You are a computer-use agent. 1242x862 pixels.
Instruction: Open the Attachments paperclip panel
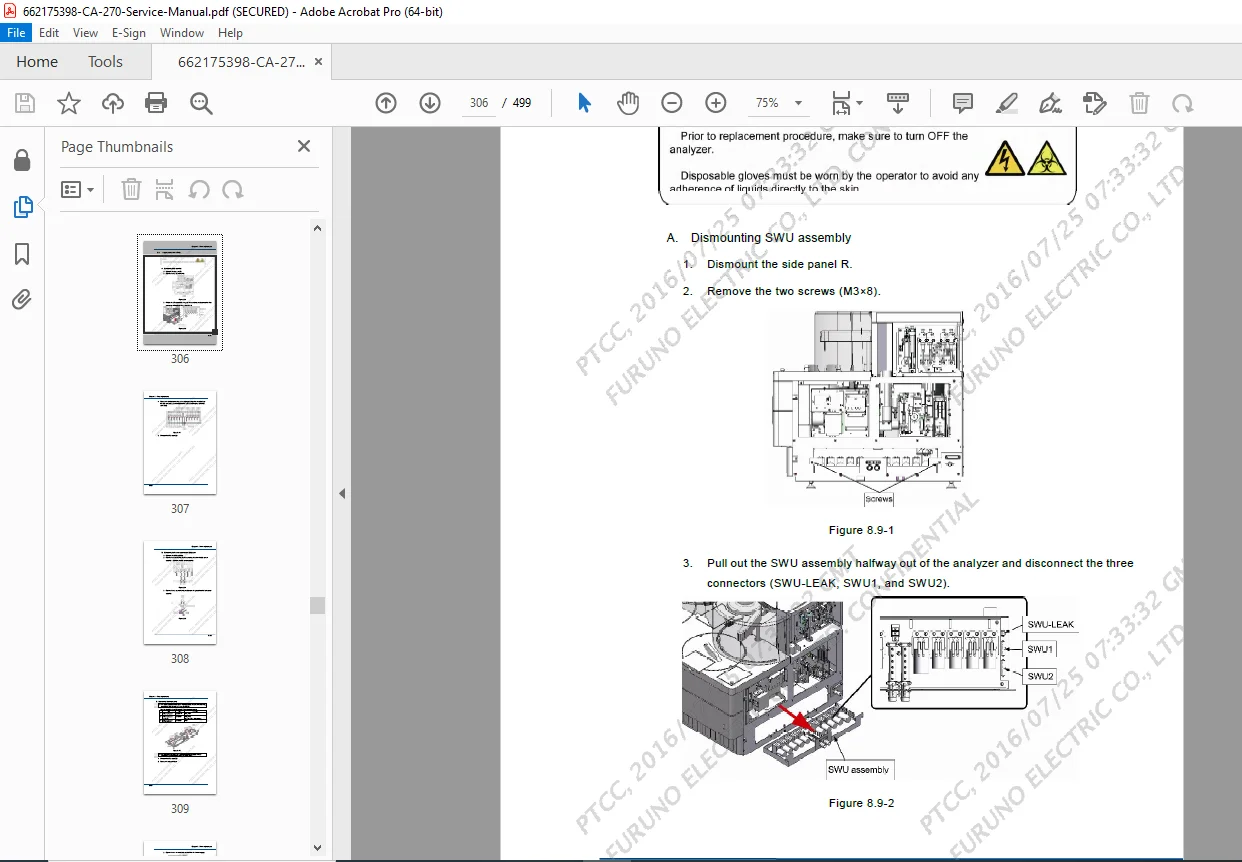22,299
